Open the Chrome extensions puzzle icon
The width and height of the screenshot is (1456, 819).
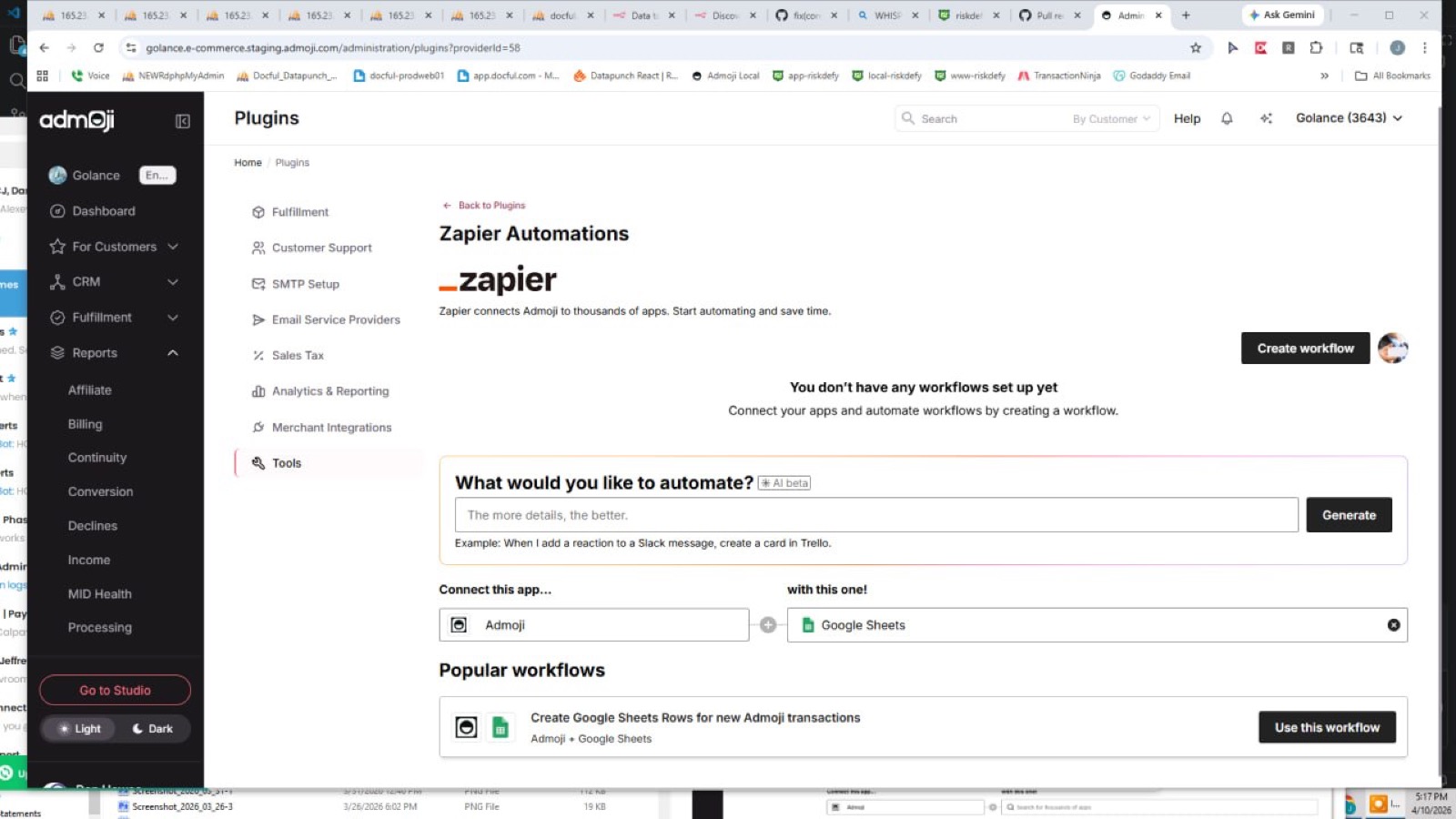pyautogui.click(x=1316, y=47)
